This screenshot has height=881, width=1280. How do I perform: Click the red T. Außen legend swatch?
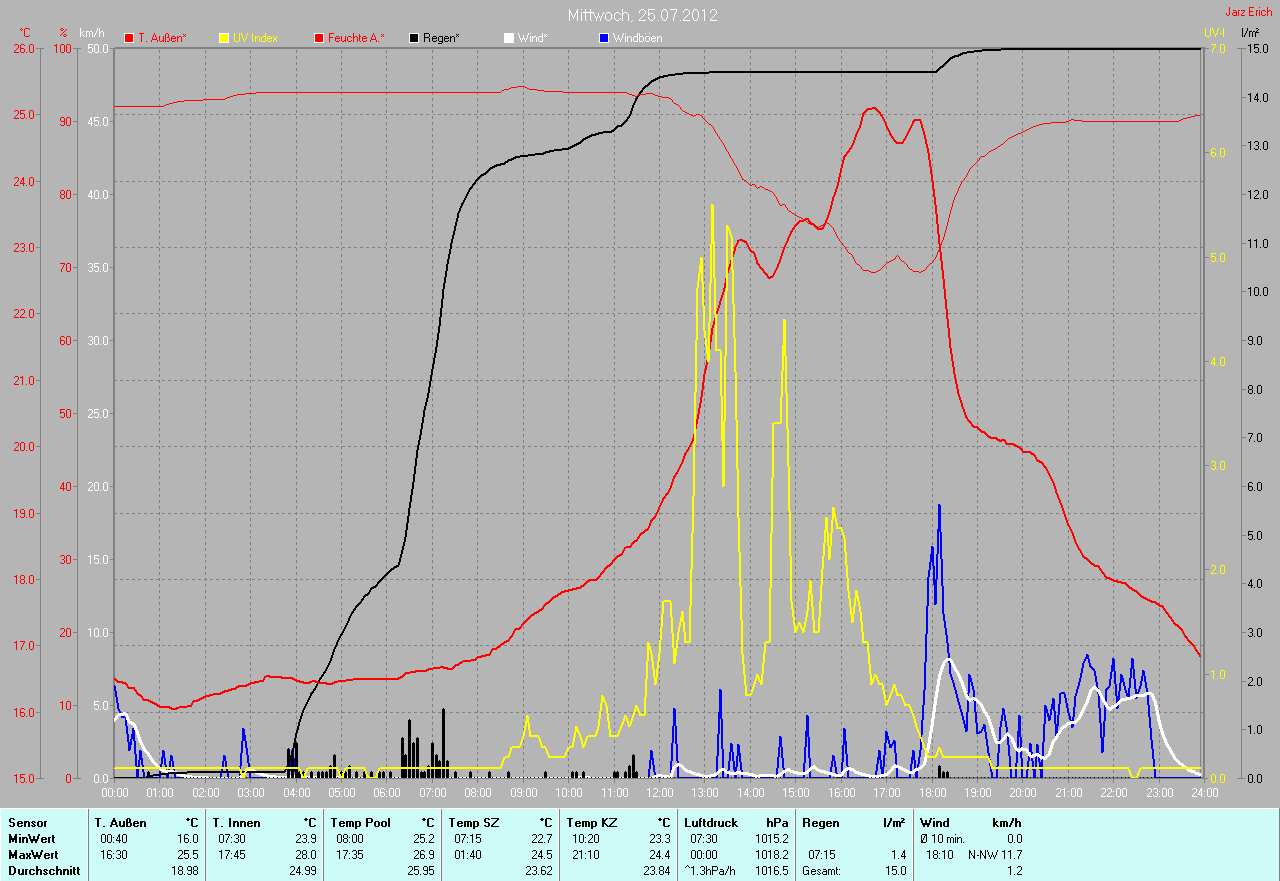(129, 38)
